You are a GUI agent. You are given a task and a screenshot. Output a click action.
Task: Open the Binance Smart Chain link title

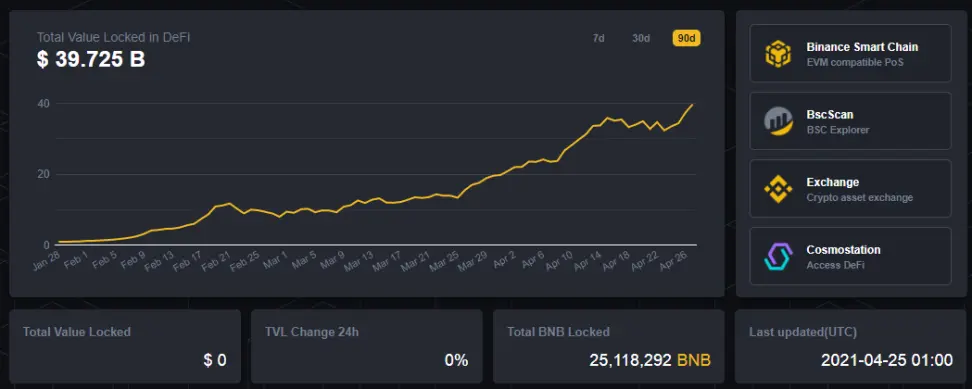(862, 47)
